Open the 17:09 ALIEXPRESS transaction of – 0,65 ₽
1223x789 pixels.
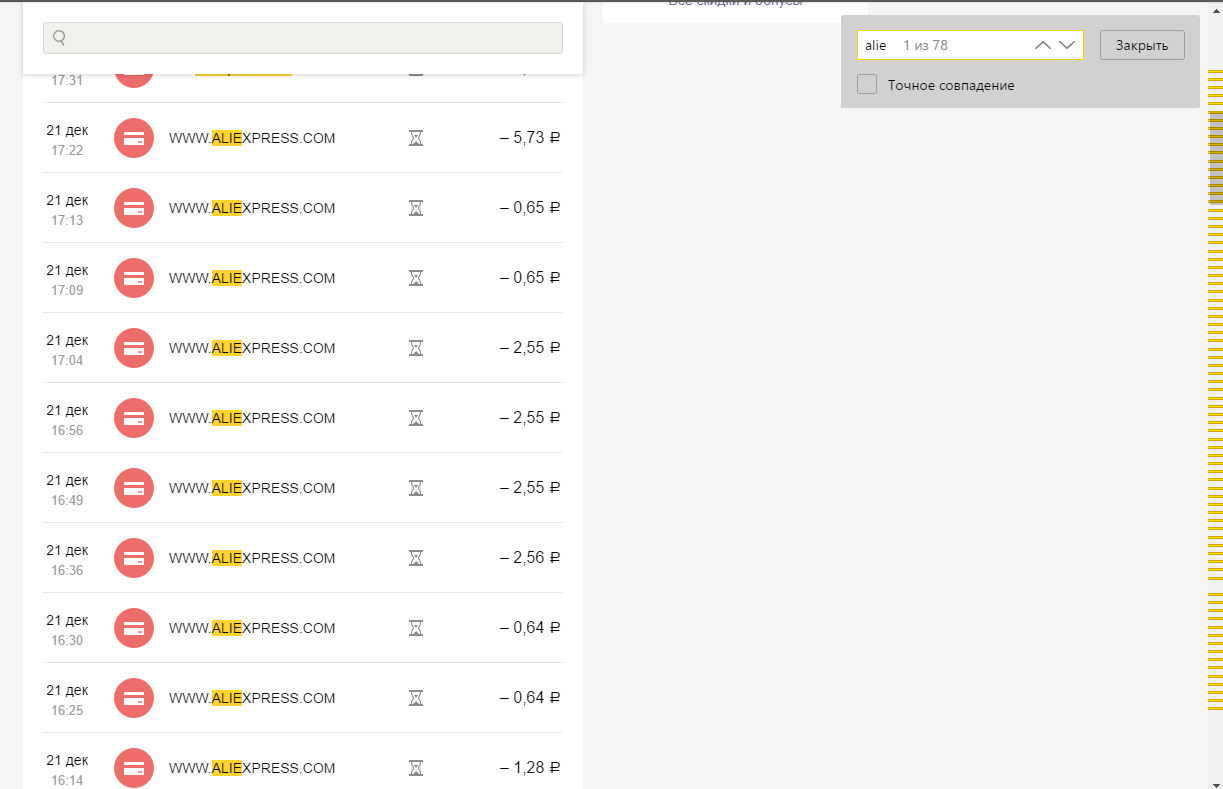[303, 278]
